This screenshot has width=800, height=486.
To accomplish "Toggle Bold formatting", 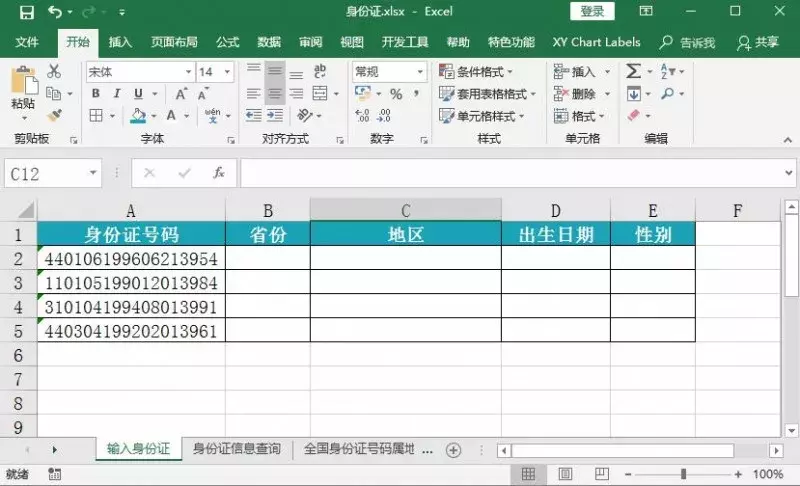I will click(x=95, y=93).
